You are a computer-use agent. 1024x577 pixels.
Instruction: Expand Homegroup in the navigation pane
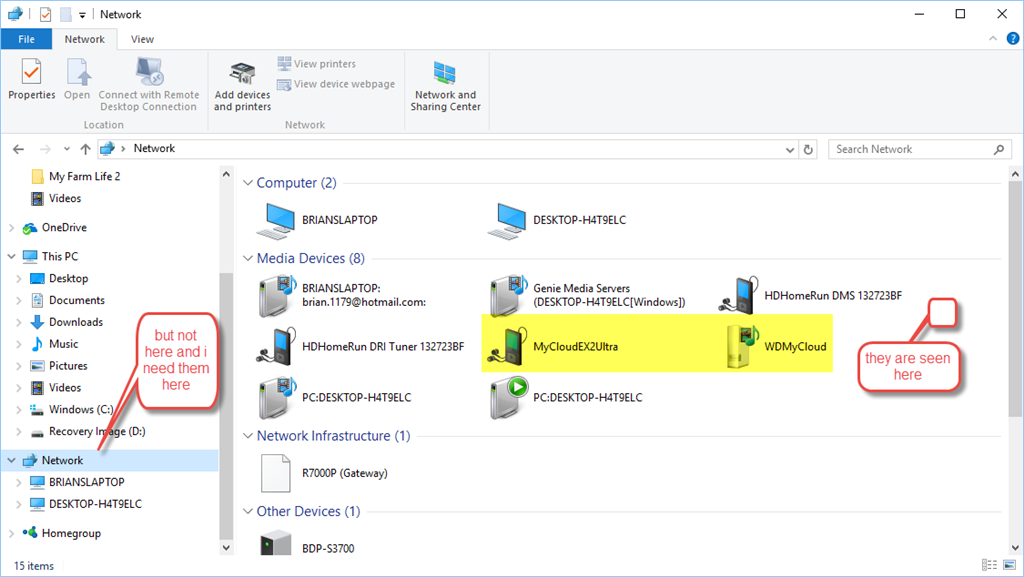tap(11, 533)
